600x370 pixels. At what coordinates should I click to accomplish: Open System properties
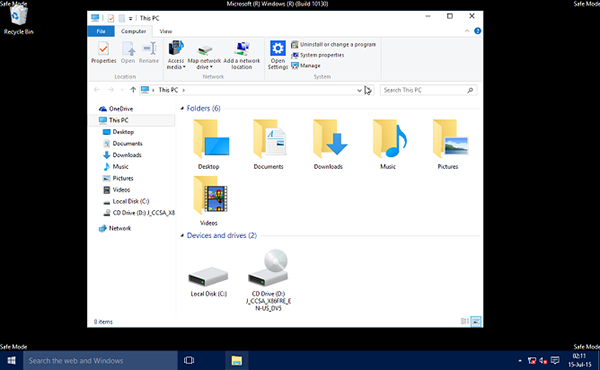(x=318, y=55)
